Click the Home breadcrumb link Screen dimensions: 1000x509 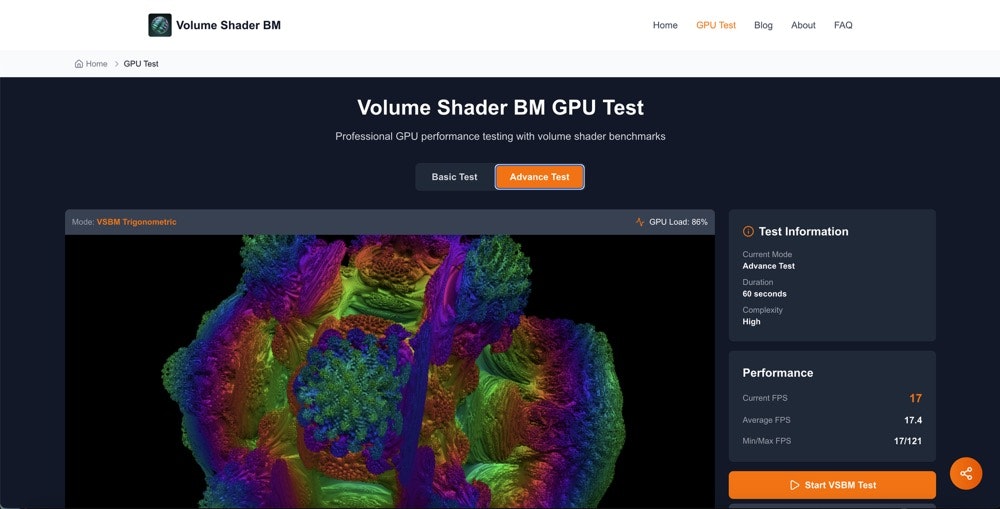point(96,64)
